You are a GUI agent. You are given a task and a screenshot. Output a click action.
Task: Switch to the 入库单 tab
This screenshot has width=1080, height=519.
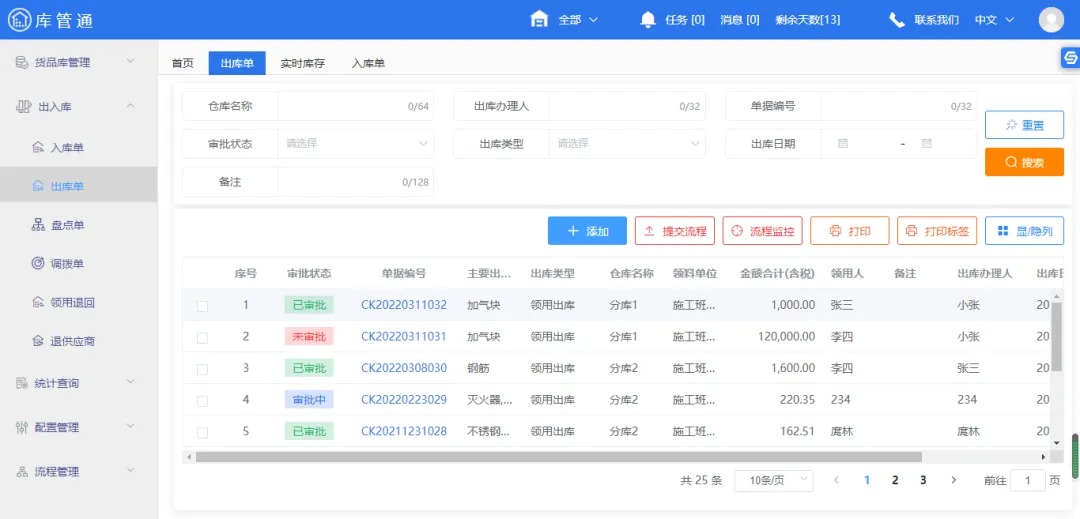point(368,63)
